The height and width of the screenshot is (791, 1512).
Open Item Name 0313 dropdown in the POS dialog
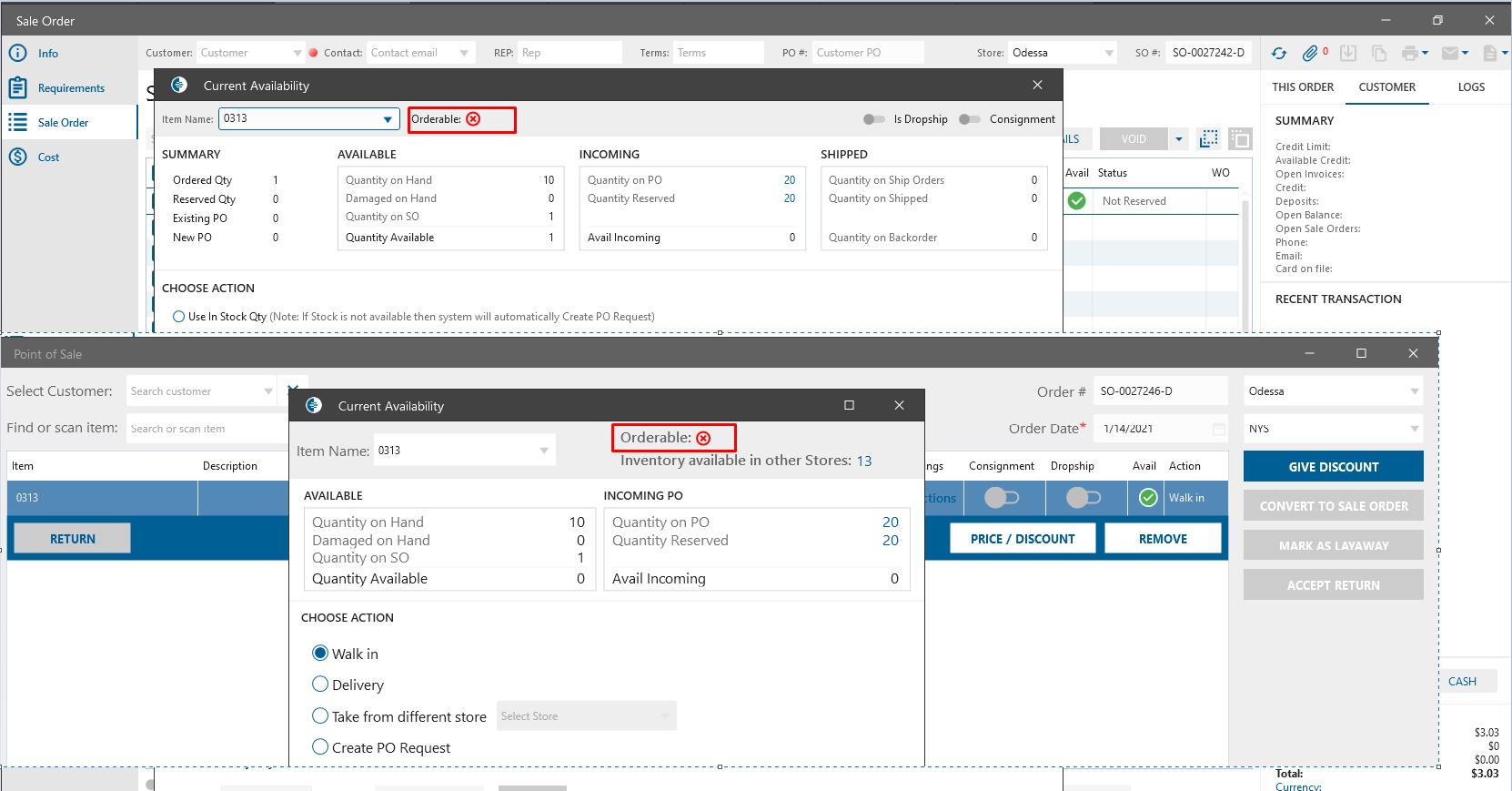coord(544,451)
